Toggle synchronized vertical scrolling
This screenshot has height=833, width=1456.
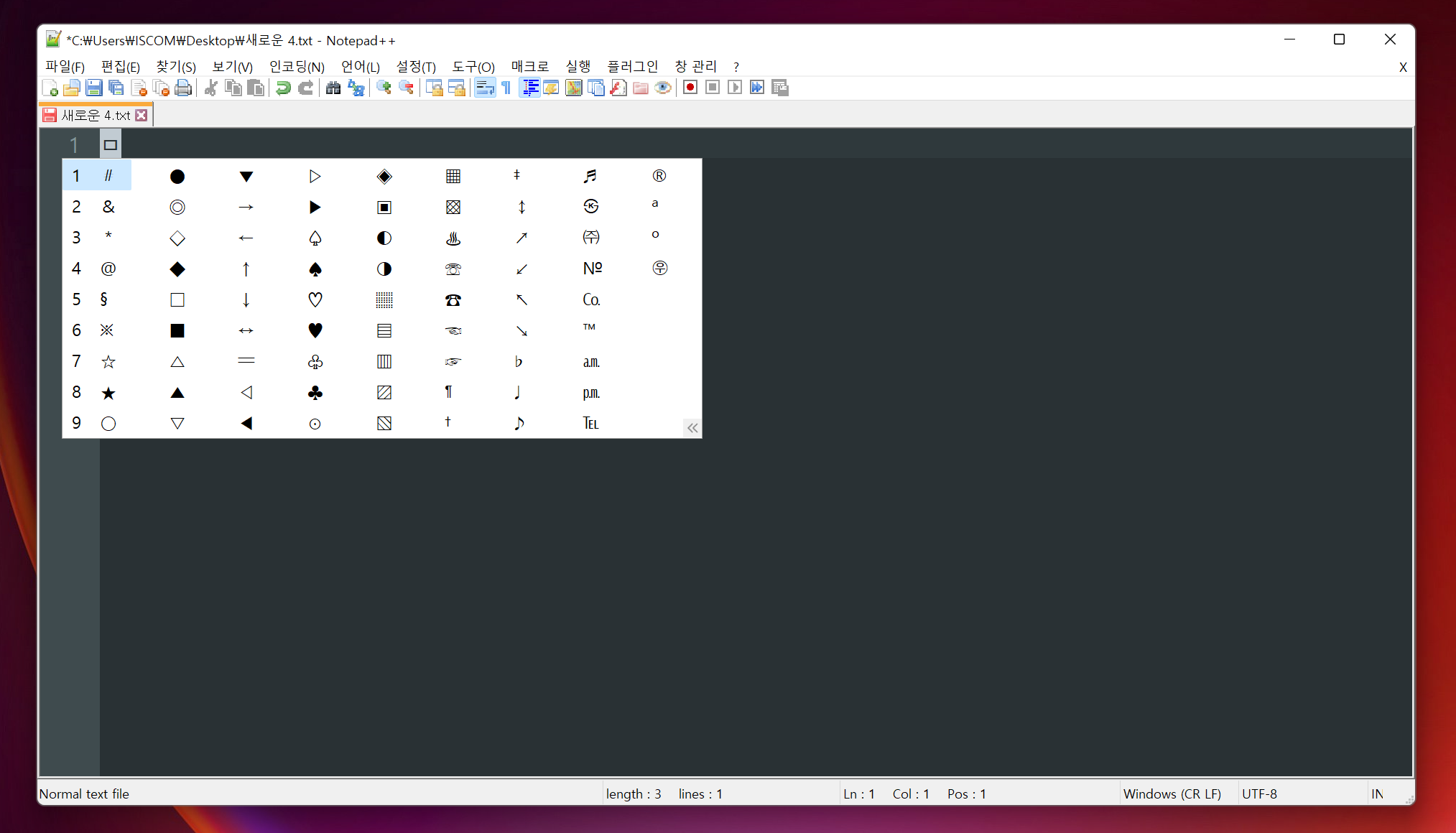pyautogui.click(x=435, y=88)
